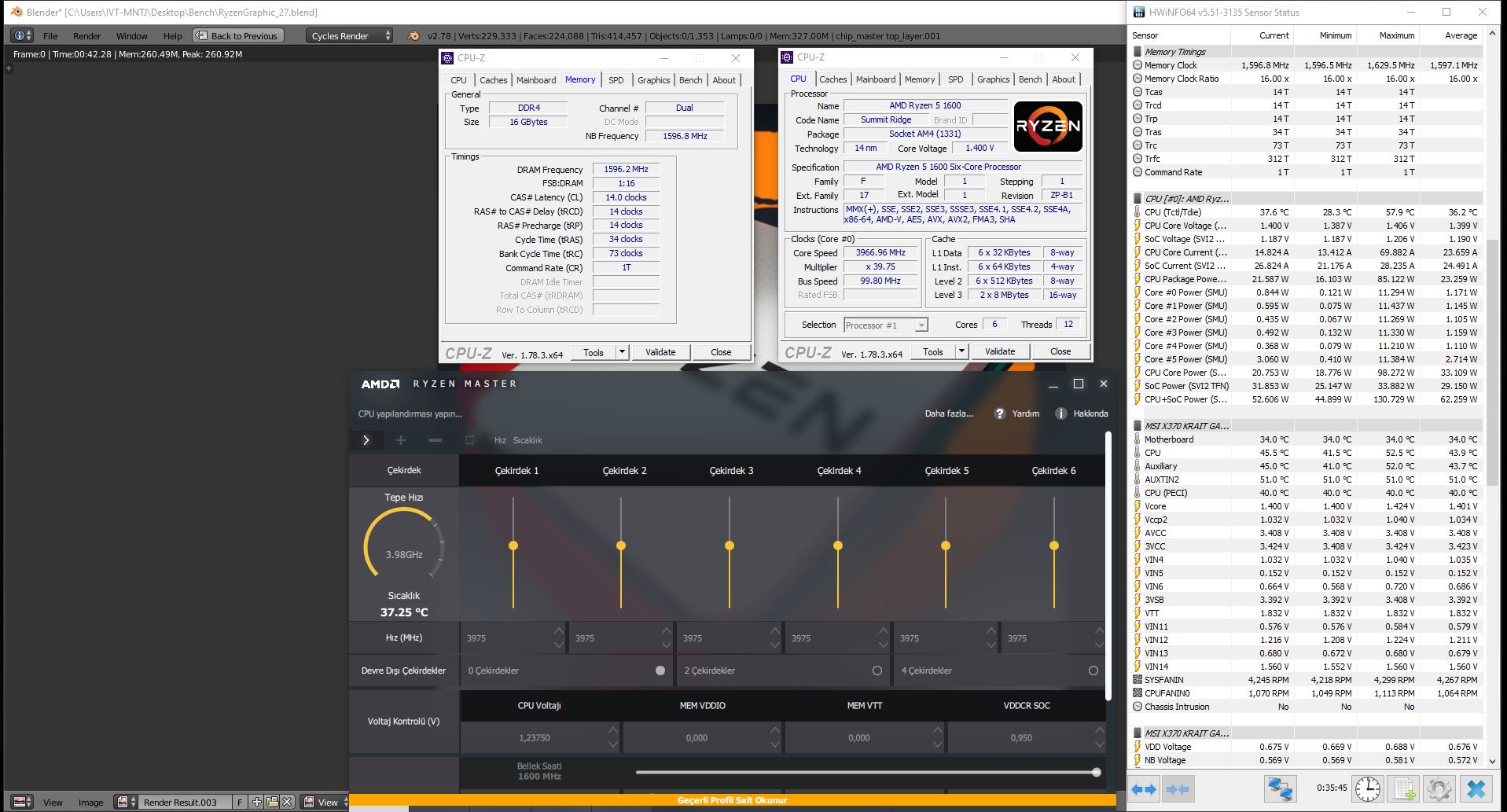This screenshot has width=1507, height=812.
Task: Click Sıcaklık label in Ryzen Master toolbar
Action: [x=527, y=440]
